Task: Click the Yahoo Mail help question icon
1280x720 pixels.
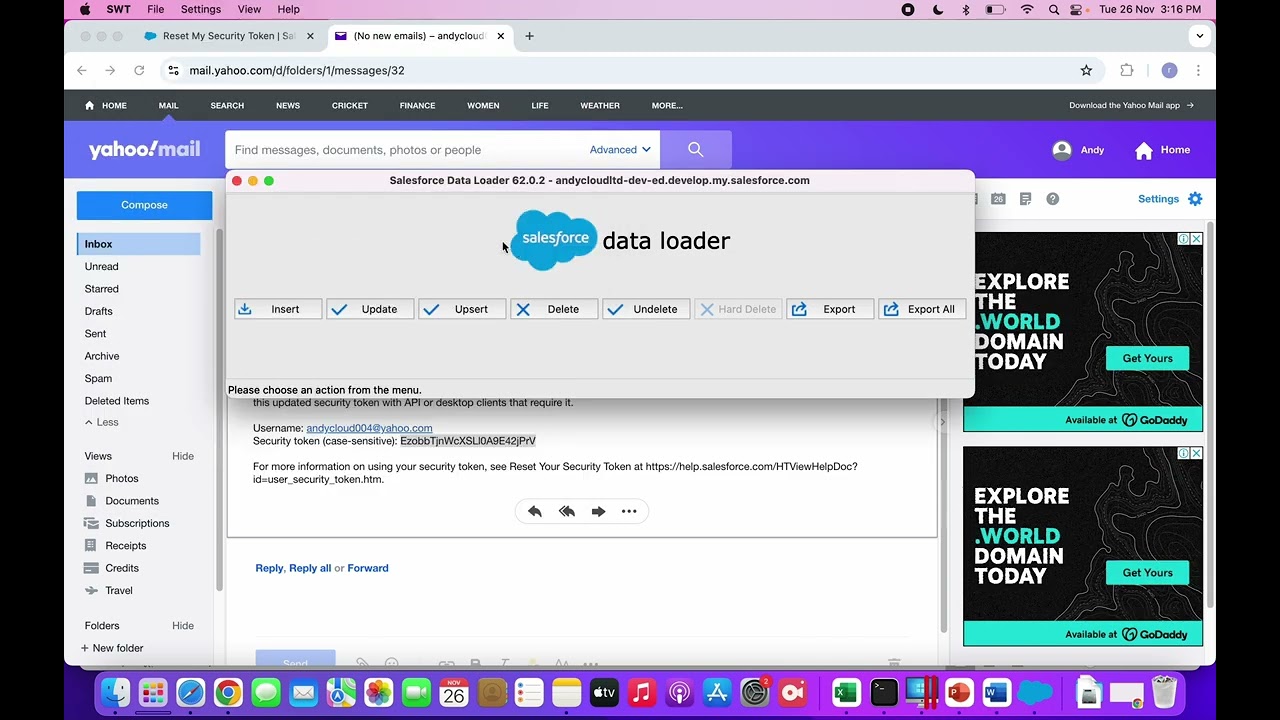Action: pyautogui.click(x=1053, y=199)
